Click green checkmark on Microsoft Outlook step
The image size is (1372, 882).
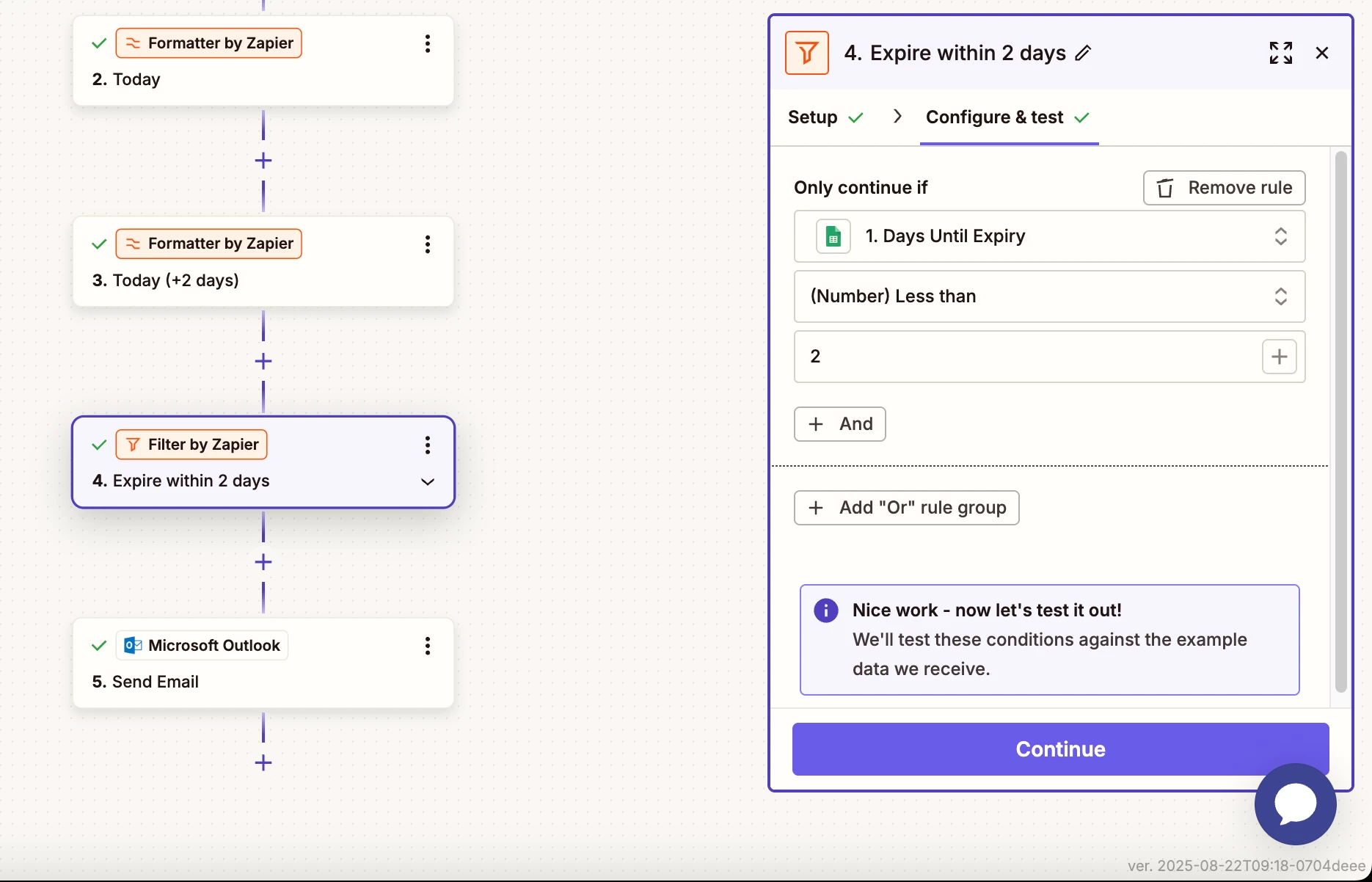99,646
